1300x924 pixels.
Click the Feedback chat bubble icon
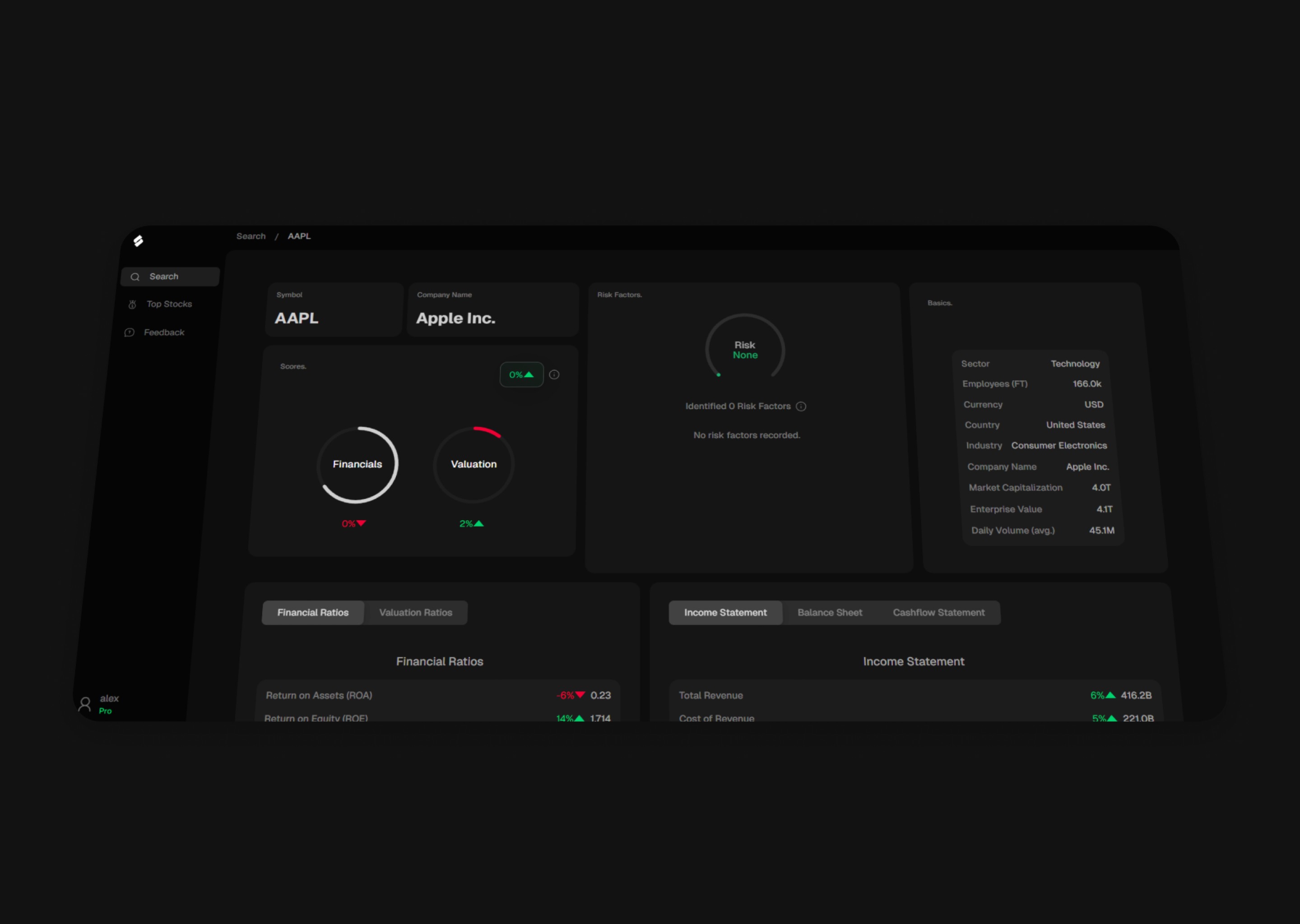pyautogui.click(x=129, y=333)
